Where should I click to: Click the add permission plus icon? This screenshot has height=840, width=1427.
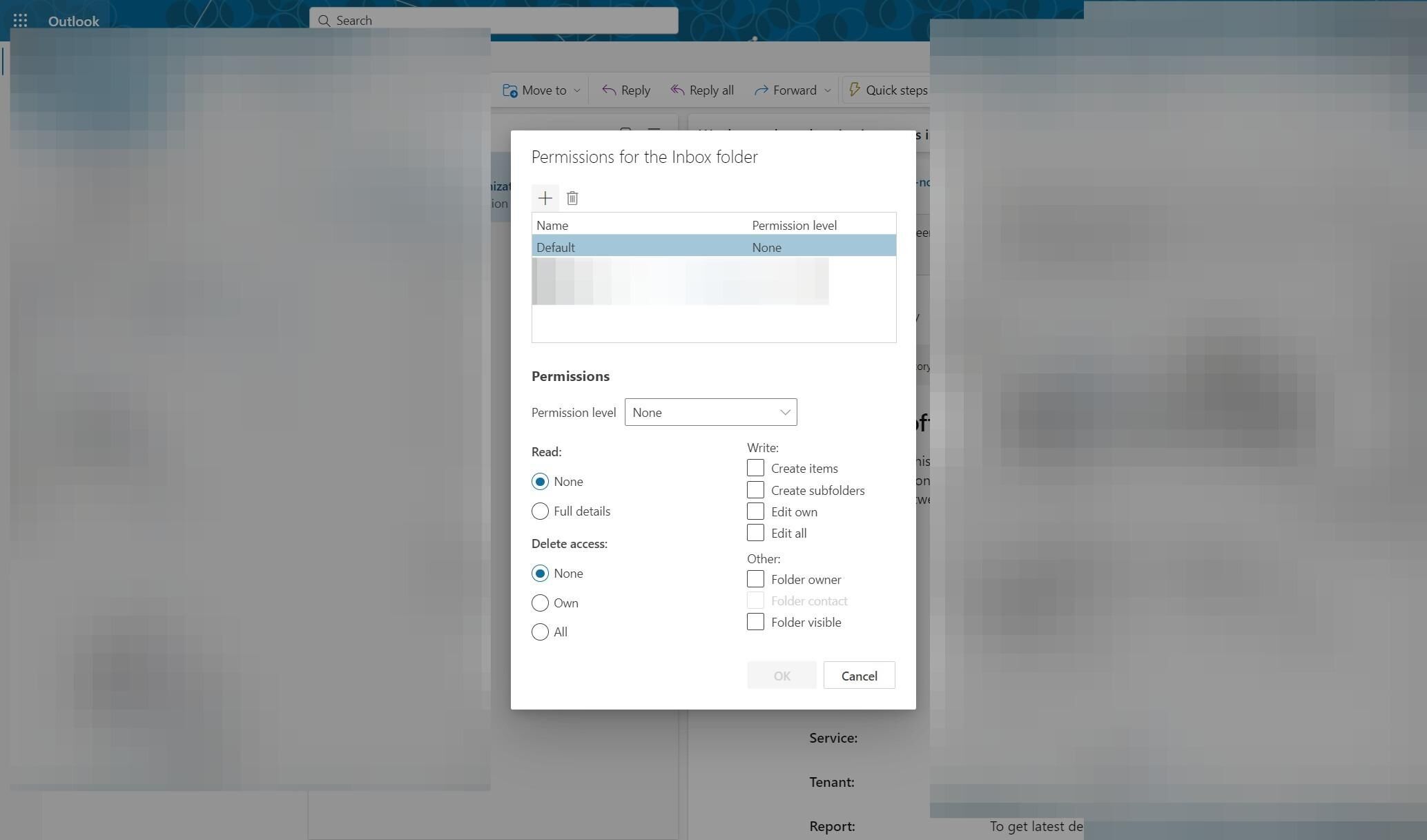(545, 199)
